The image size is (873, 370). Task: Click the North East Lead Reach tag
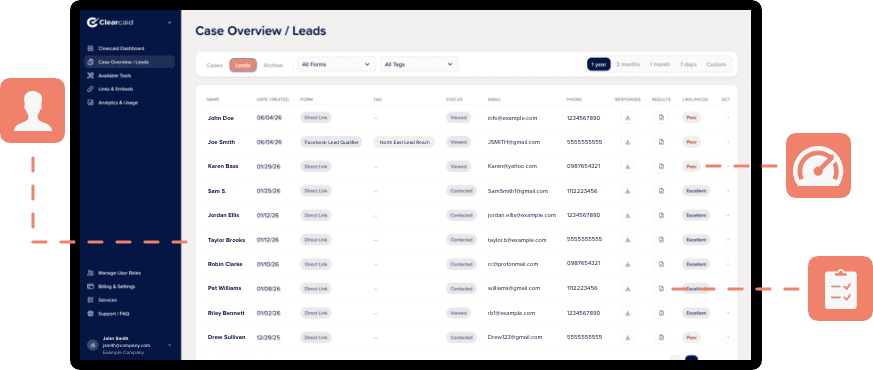click(x=404, y=142)
